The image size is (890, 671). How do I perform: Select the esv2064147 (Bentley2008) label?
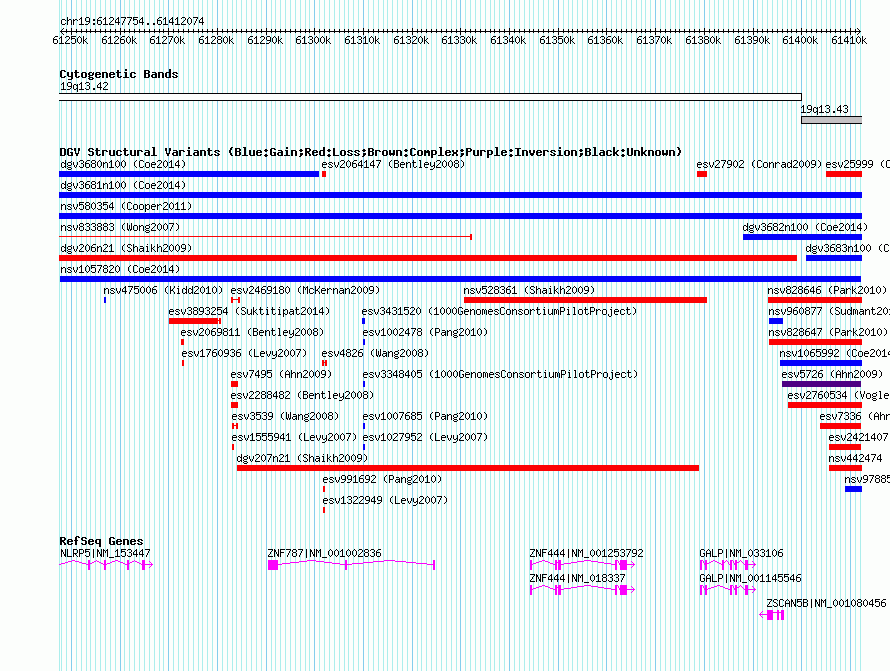coord(393,164)
